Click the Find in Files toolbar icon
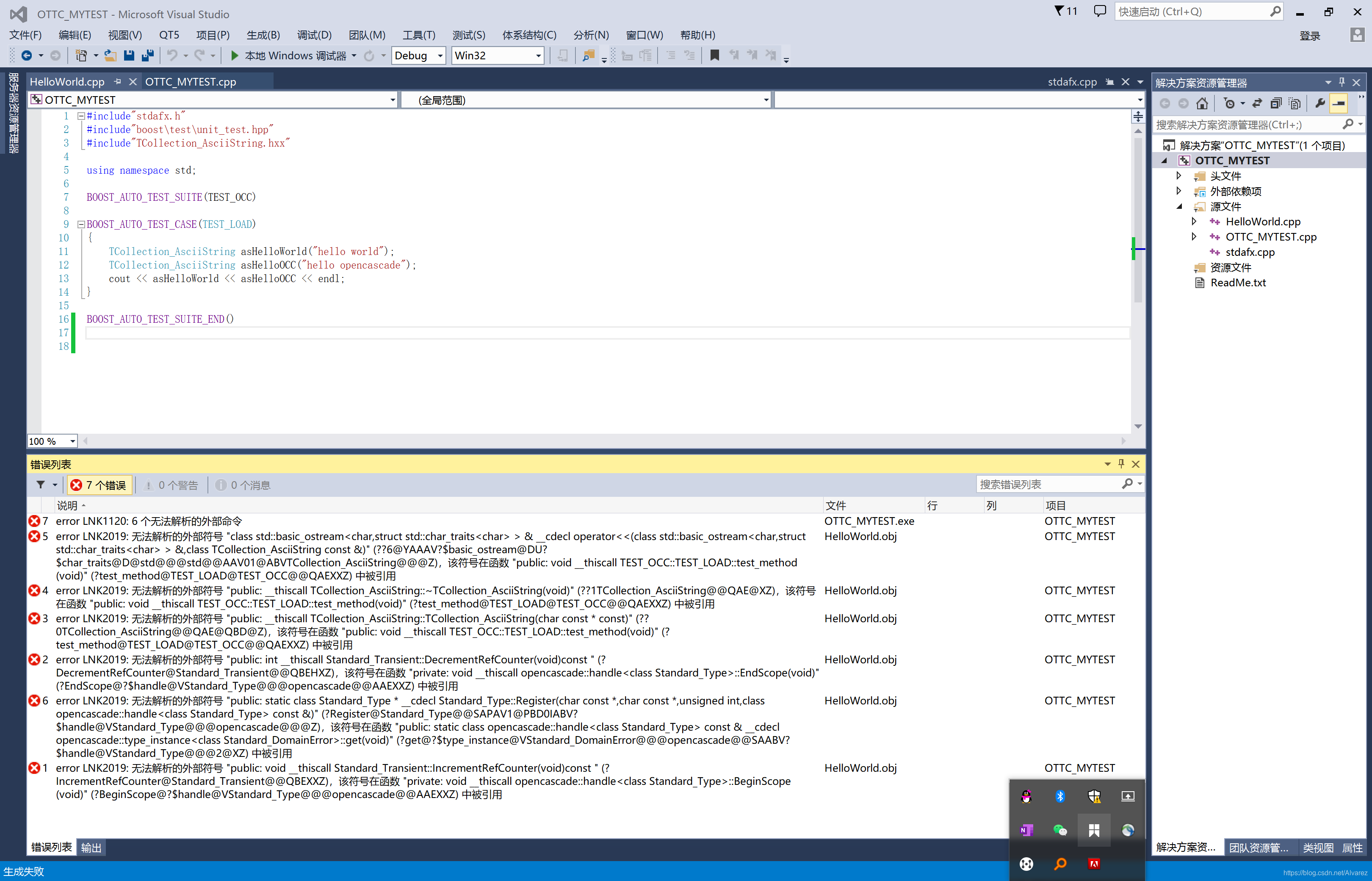 coord(588,55)
